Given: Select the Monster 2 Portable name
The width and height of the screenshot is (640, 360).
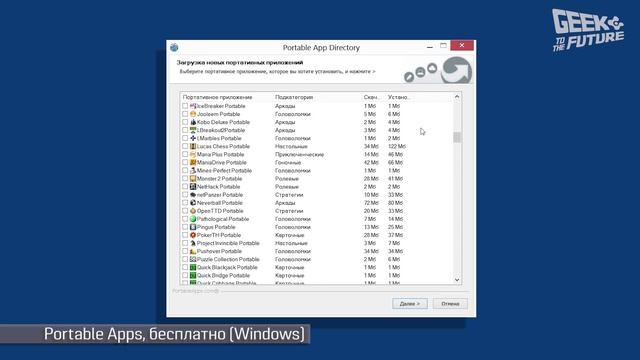Looking at the screenshot, I should click(220, 179).
